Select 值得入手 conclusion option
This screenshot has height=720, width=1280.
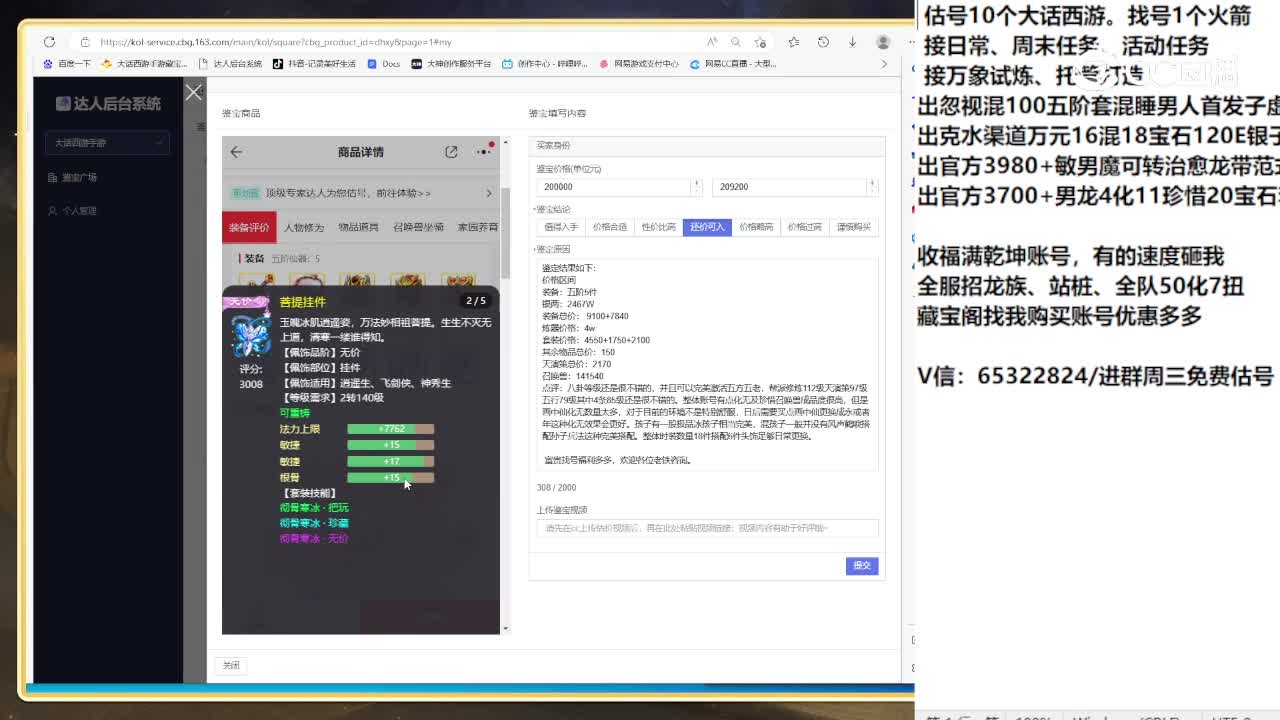click(x=561, y=227)
